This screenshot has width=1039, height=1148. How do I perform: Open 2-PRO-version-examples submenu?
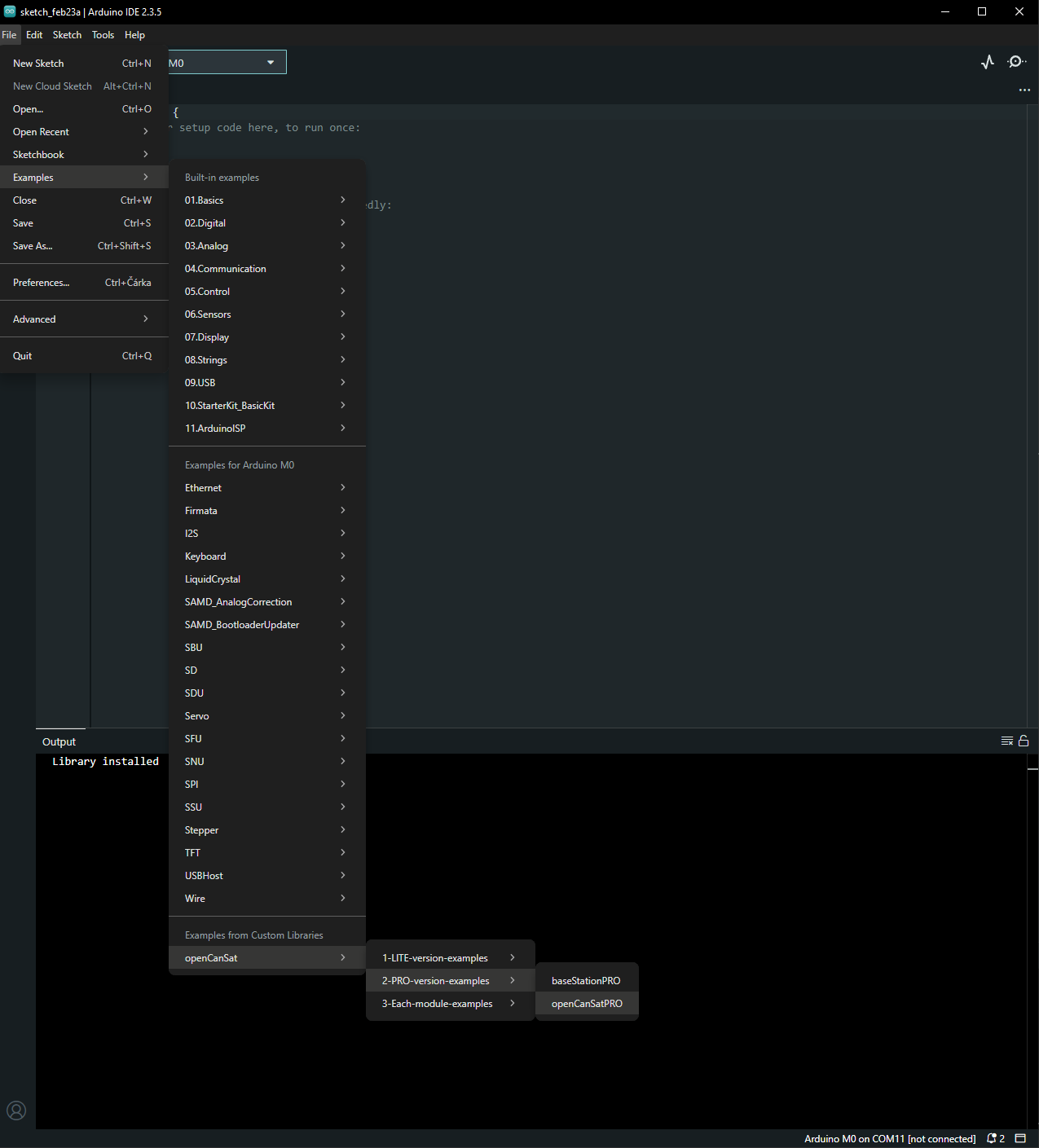(x=451, y=981)
